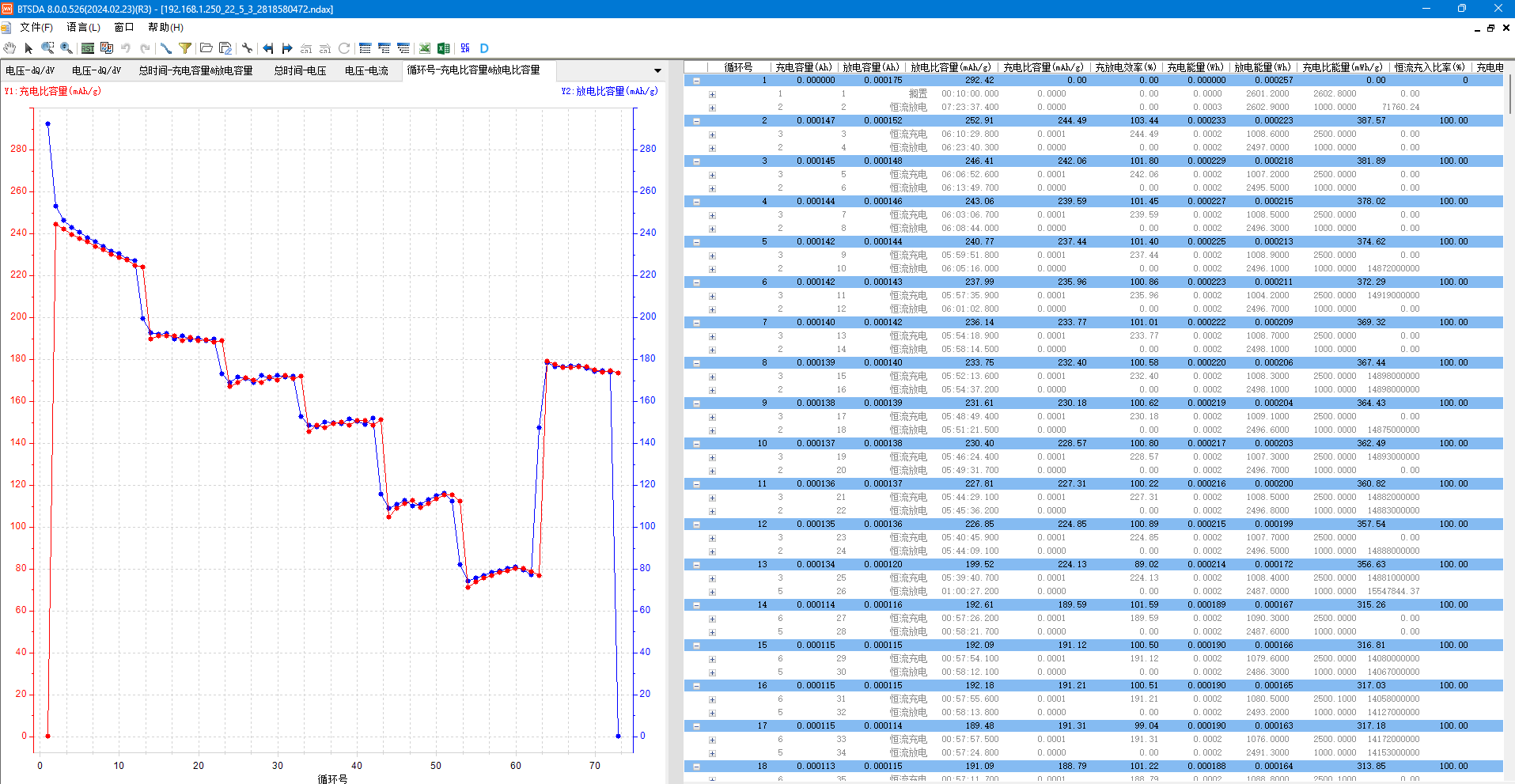Click the application document icon beside 文件 menu
The height and width of the screenshot is (784, 1515).
(x=6, y=28)
